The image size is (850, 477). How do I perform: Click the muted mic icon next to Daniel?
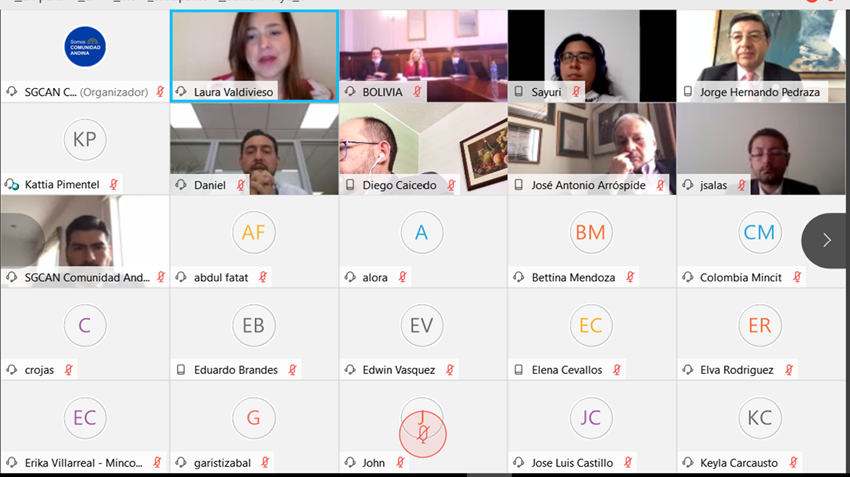tap(241, 185)
